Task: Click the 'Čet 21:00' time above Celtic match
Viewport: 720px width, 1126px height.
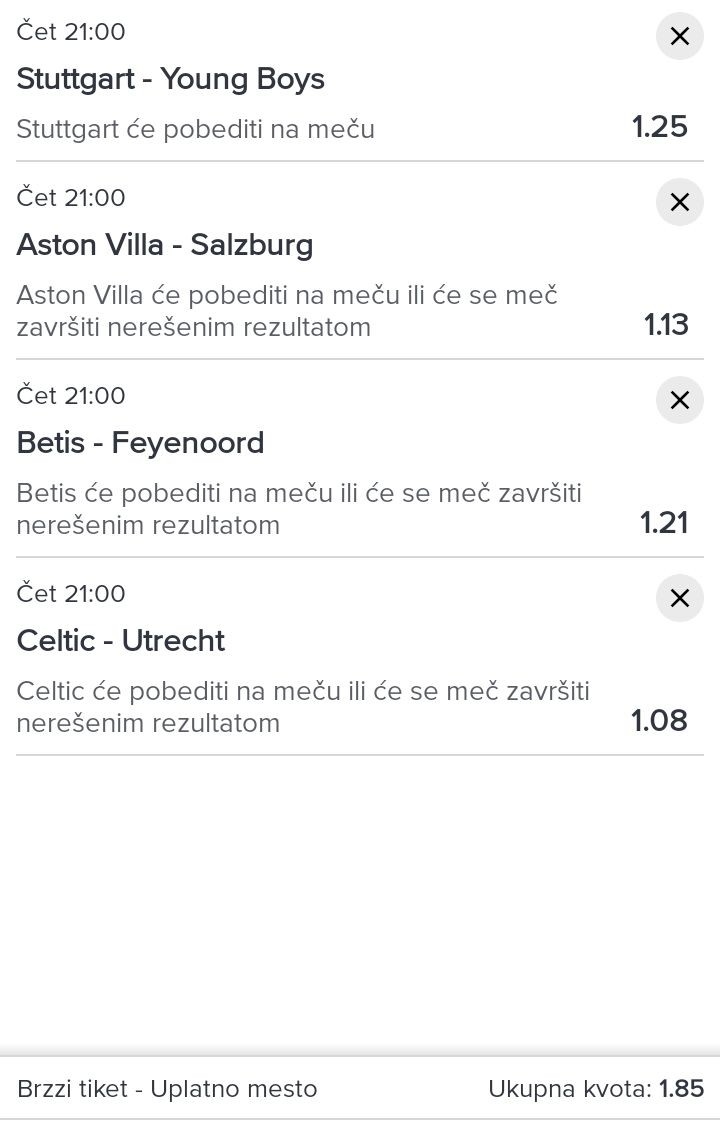Action: 71,594
